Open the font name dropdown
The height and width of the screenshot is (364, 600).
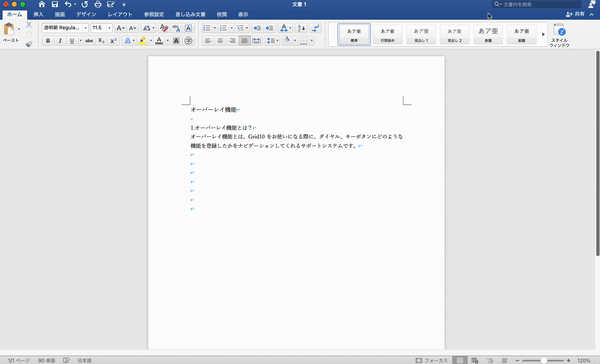coord(85,28)
